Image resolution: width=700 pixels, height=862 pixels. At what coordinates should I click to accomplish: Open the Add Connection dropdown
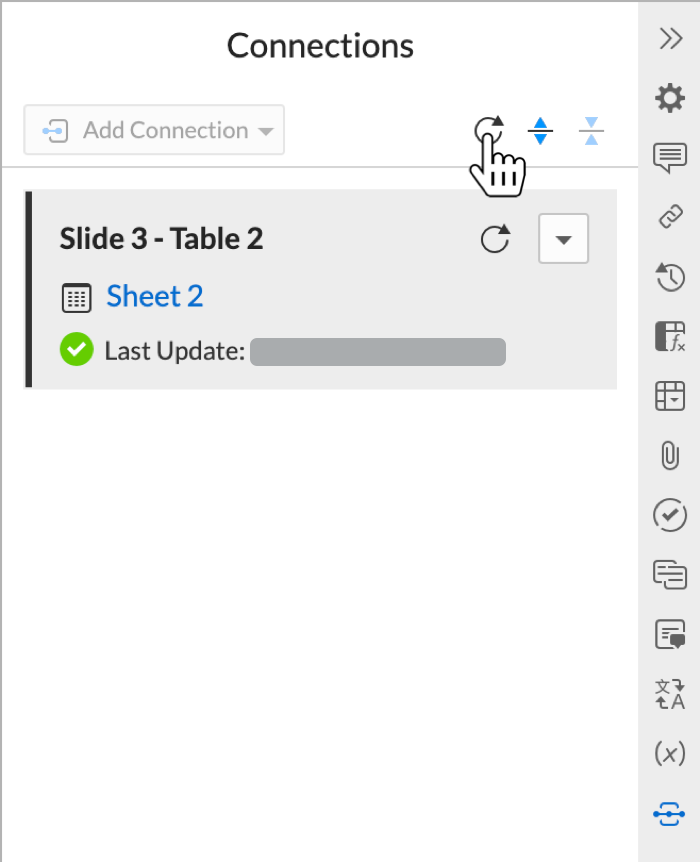point(154,130)
